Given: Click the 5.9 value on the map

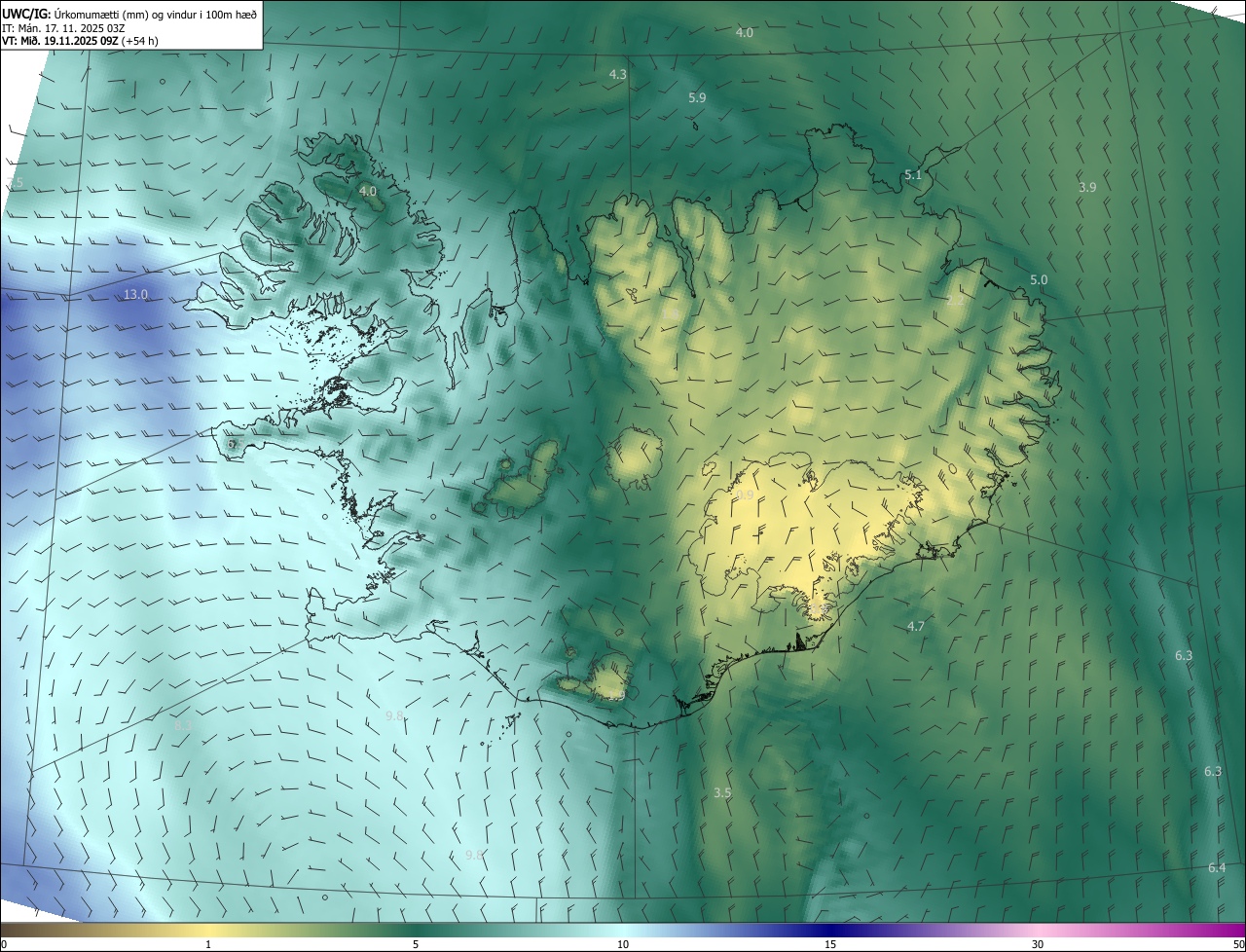Looking at the screenshot, I should click(697, 97).
